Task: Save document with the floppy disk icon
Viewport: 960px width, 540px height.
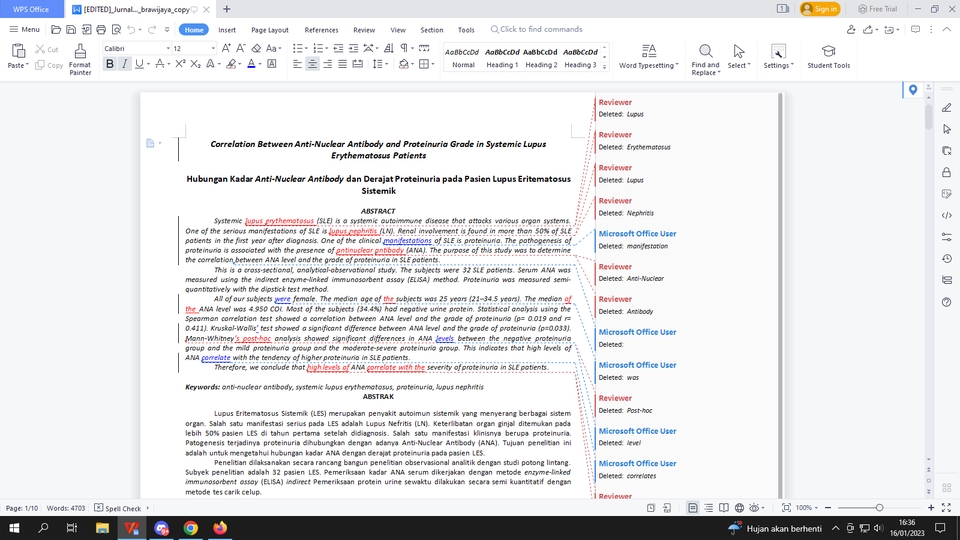Action: pyautogui.click(x=71, y=29)
